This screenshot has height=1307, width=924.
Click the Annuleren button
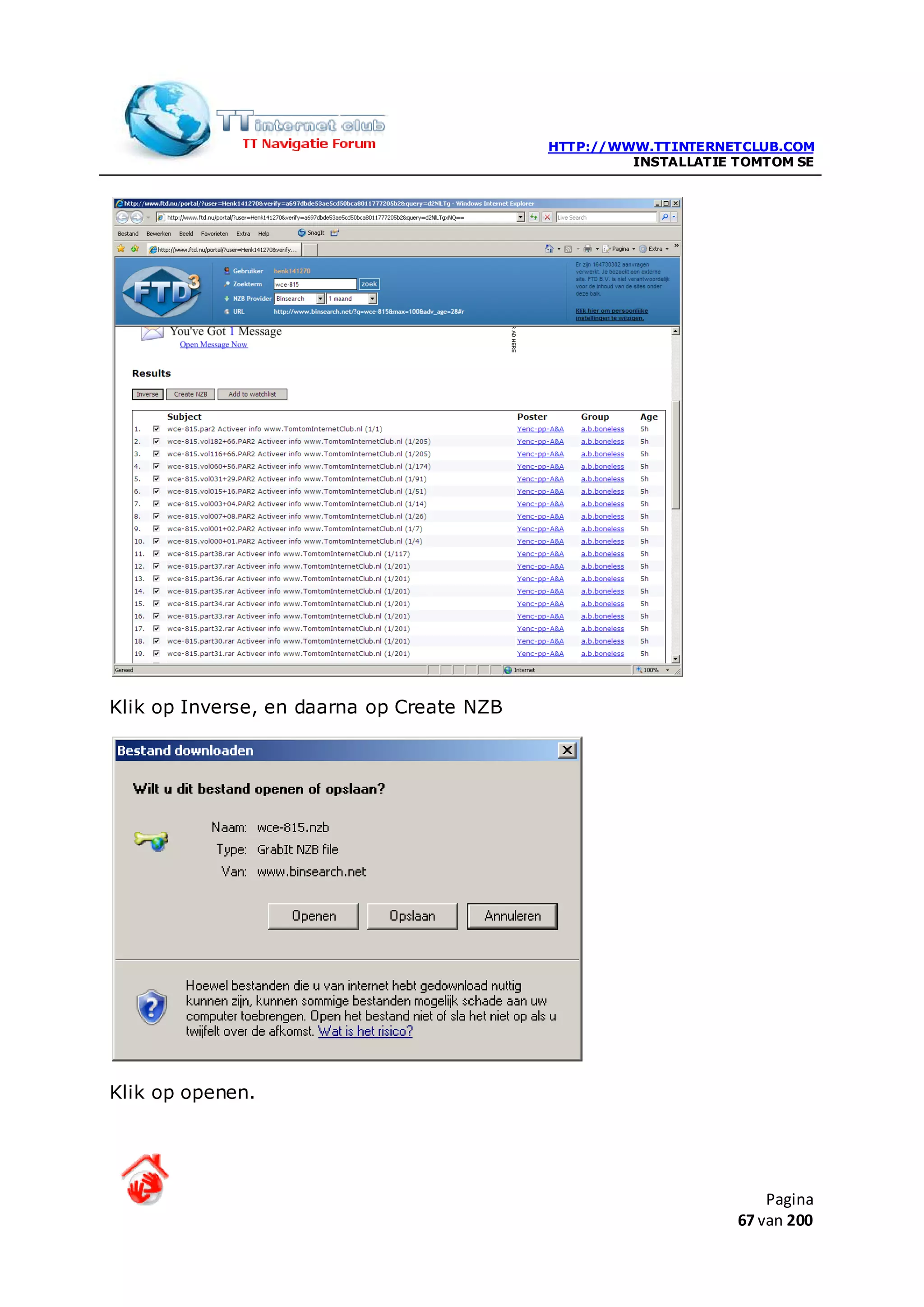point(513,916)
